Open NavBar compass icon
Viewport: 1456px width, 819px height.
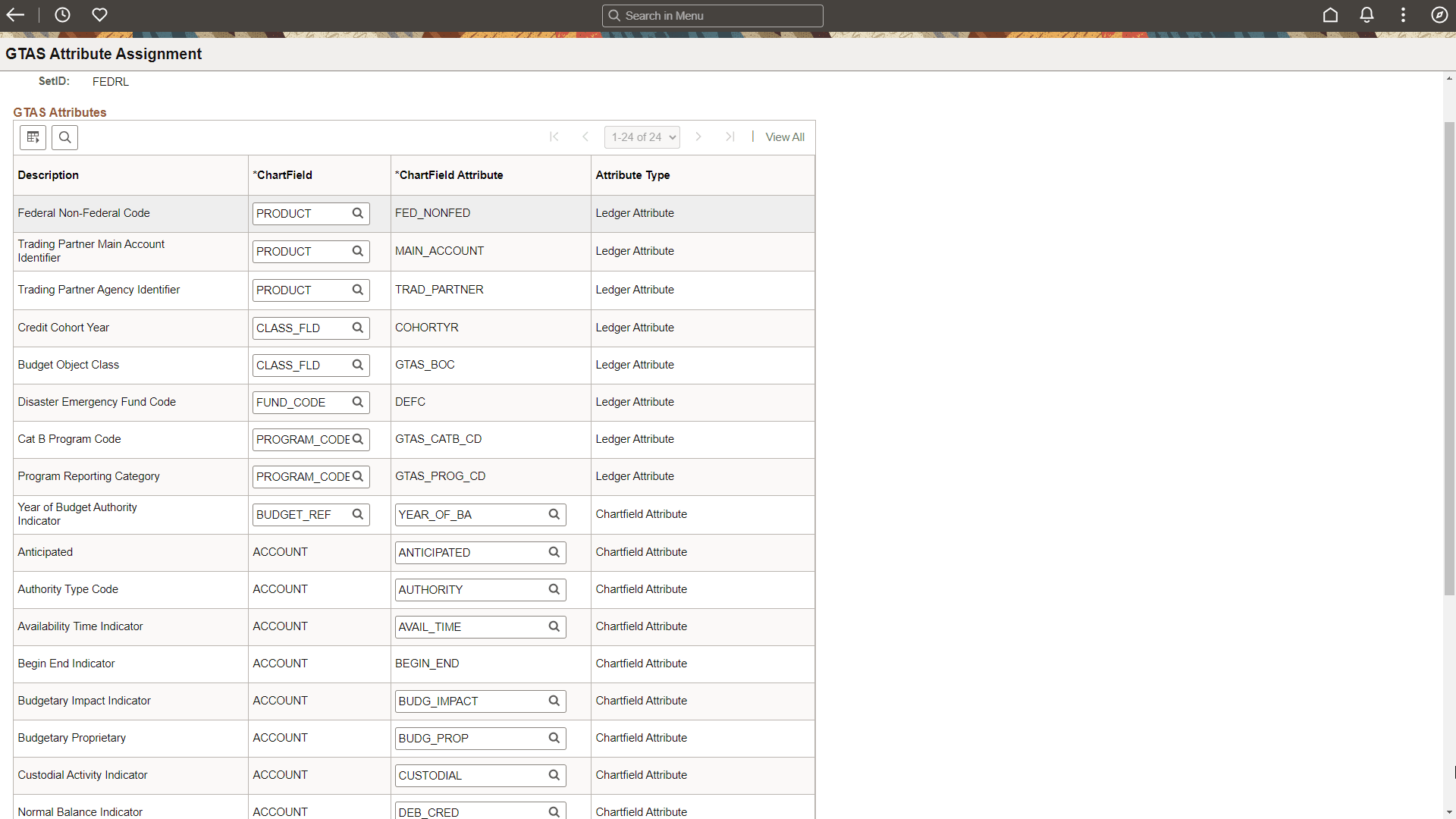(x=1439, y=15)
